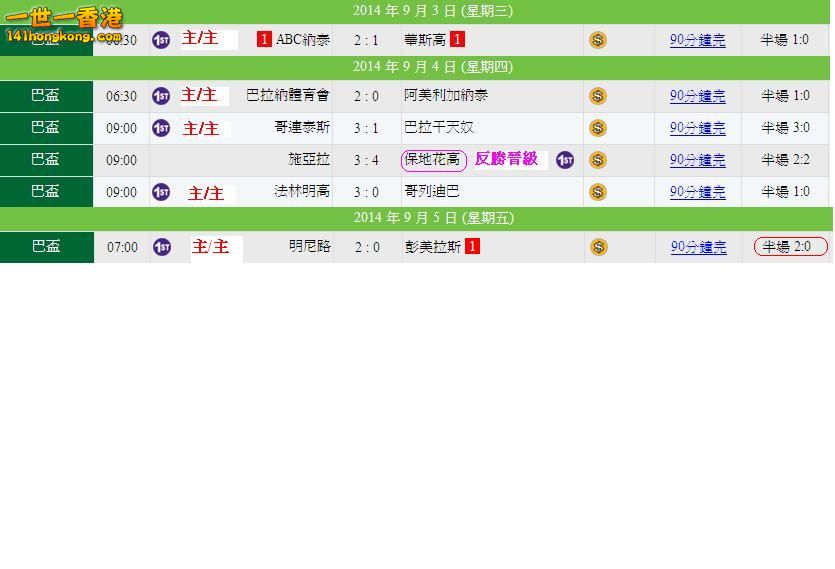Image resolution: width=835 pixels, height=569 pixels.
Task: Click the gold coin icon in 彭美拉斯 row
Action: [x=599, y=247]
